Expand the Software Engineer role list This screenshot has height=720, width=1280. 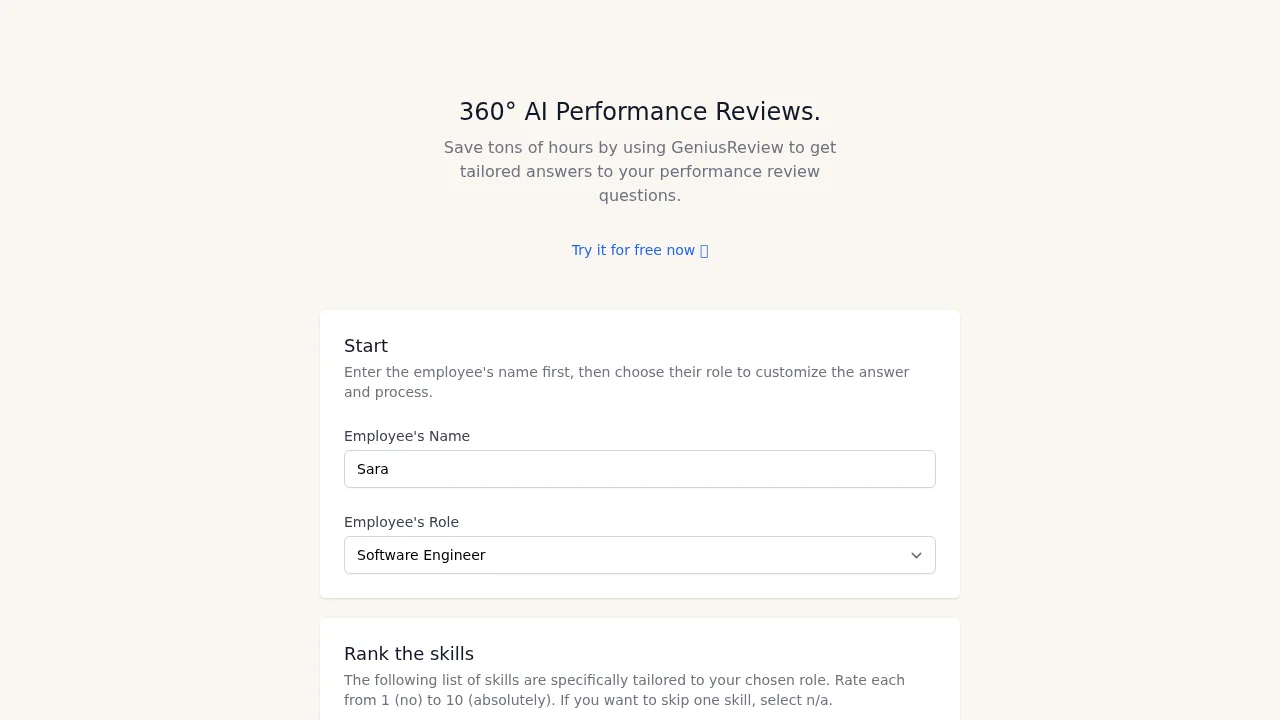tap(640, 555)
